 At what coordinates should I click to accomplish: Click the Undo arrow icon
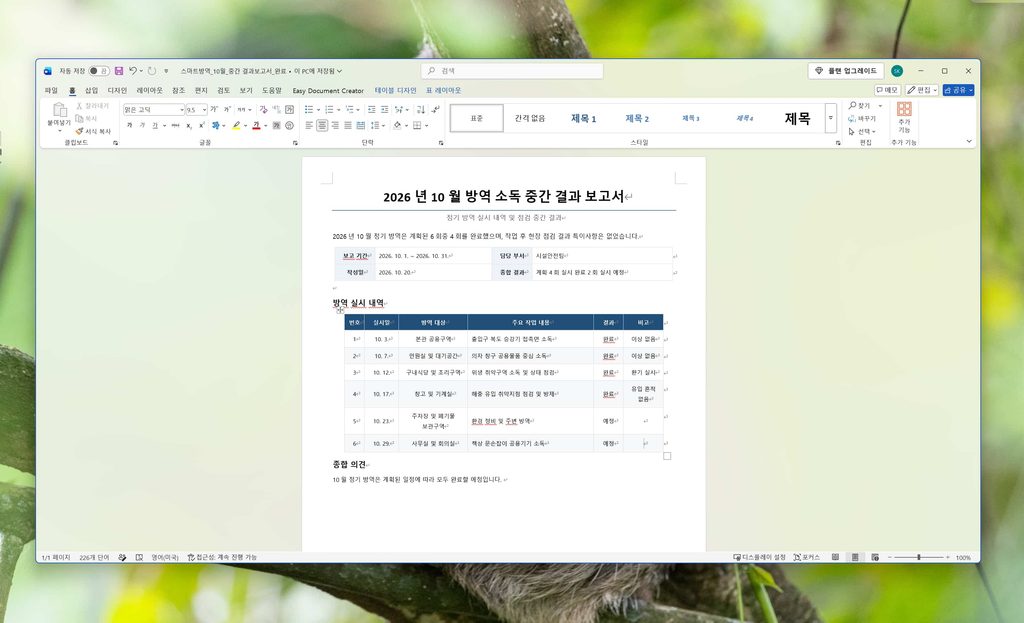(x=133, y=71)
